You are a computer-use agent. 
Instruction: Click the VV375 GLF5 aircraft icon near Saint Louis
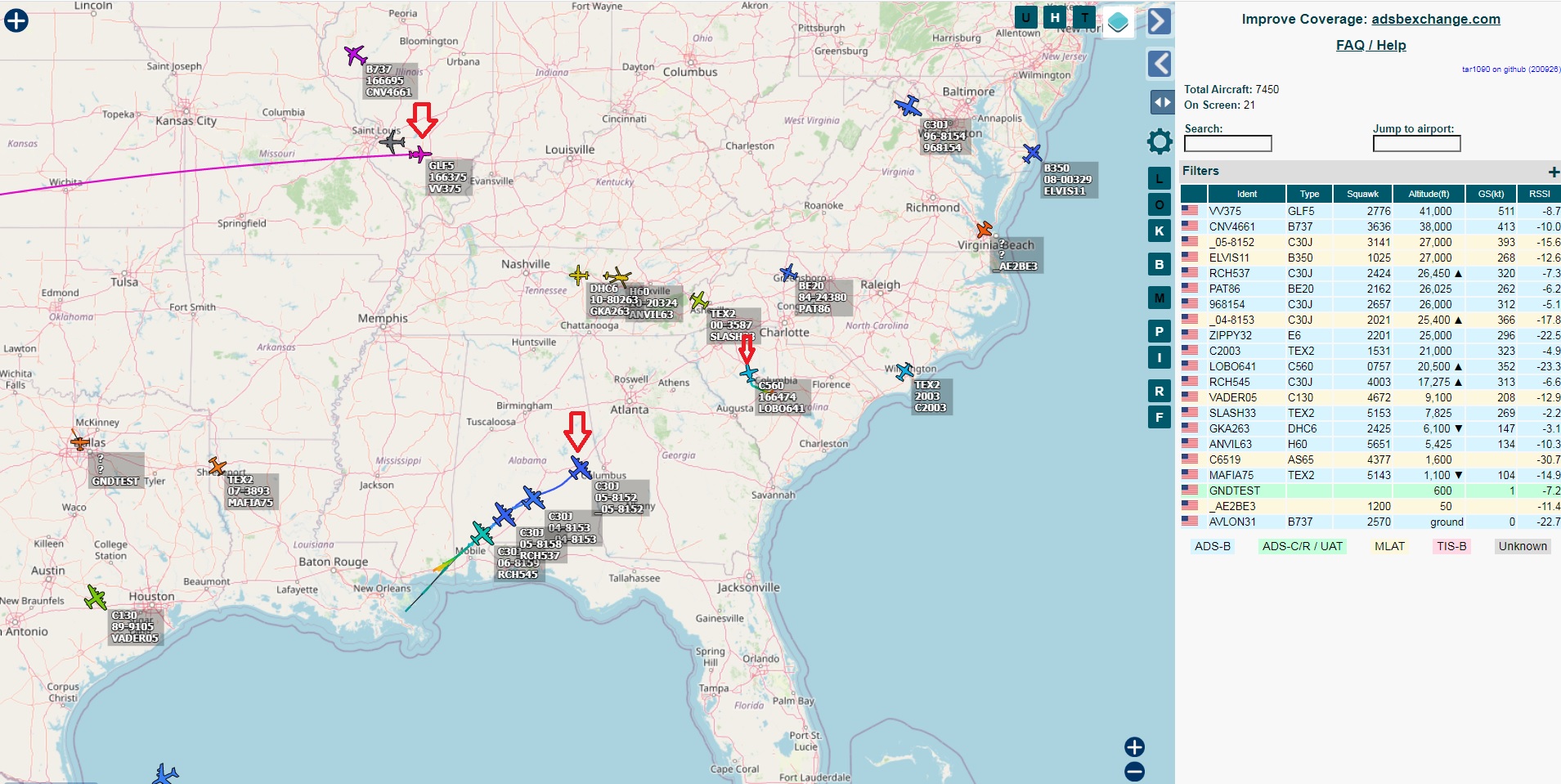pos(419,154)
